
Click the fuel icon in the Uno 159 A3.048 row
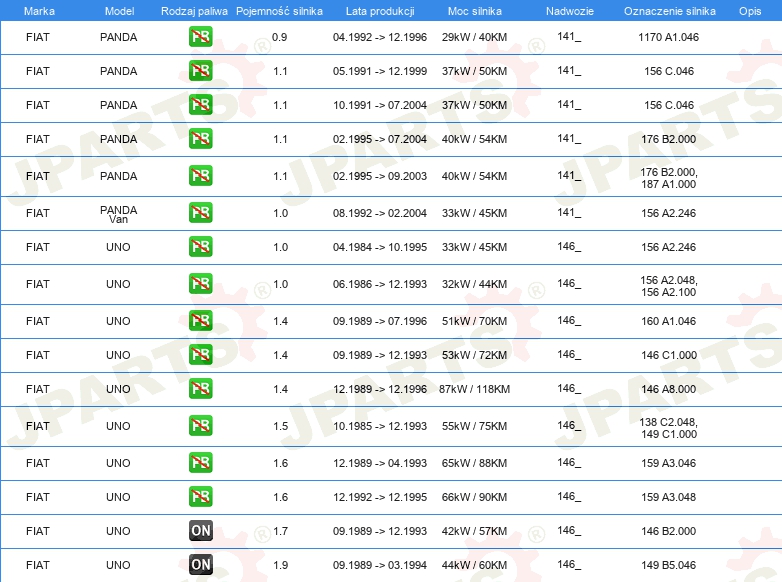(x=200, y=496)
